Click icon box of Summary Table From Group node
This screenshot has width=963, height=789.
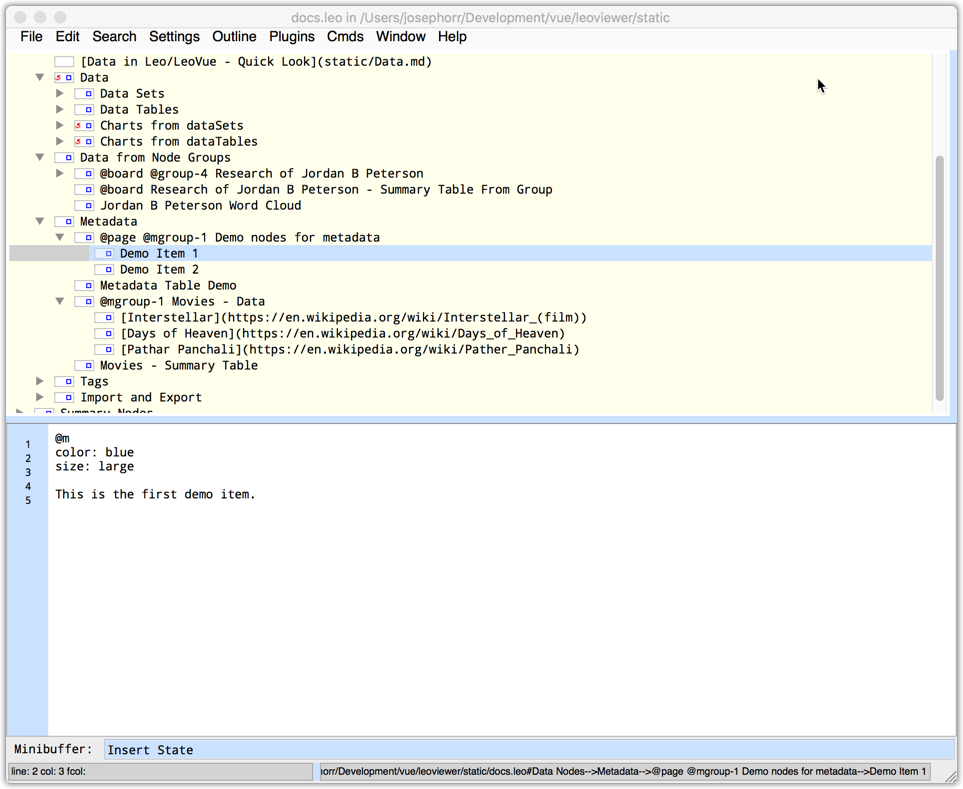(84, 189)
